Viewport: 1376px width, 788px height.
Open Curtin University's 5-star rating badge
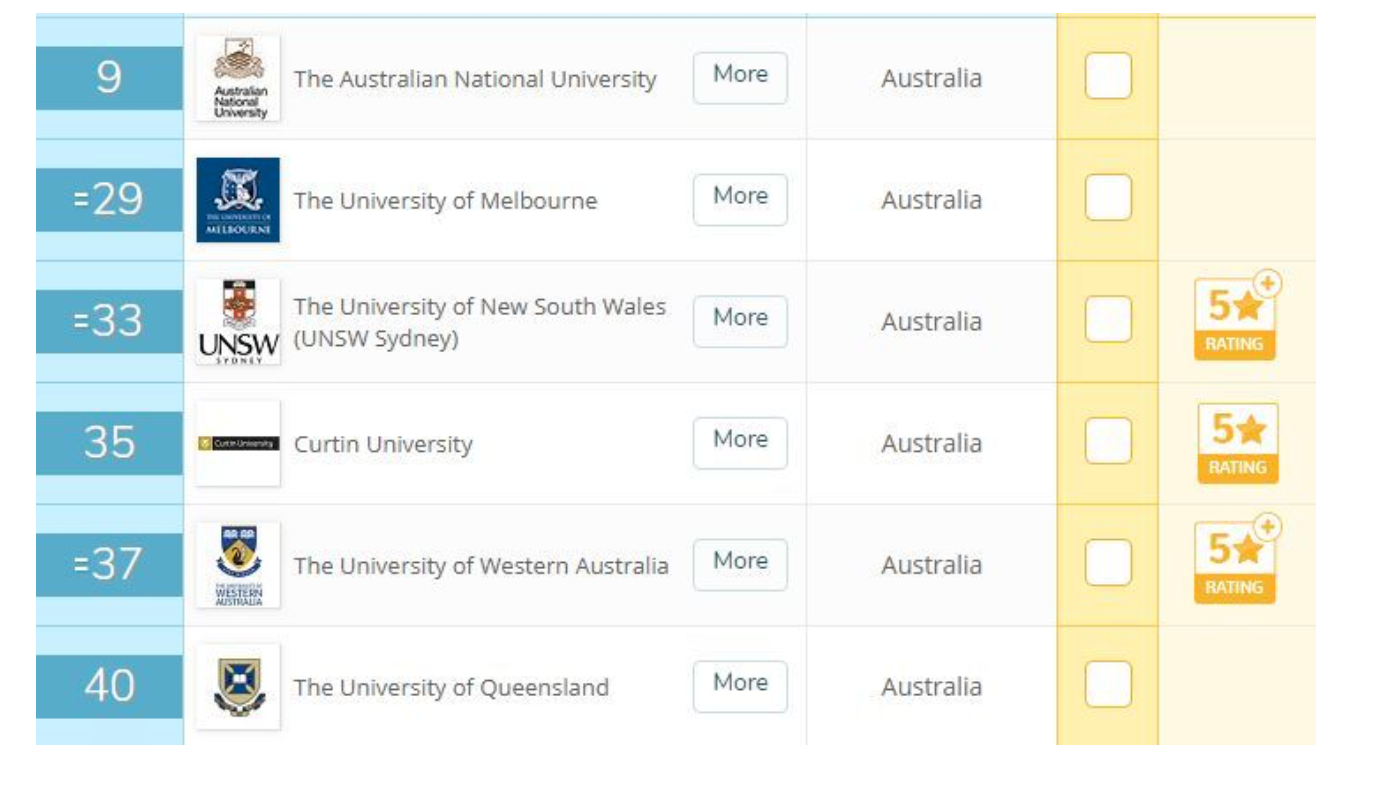tap(1238, 443)
